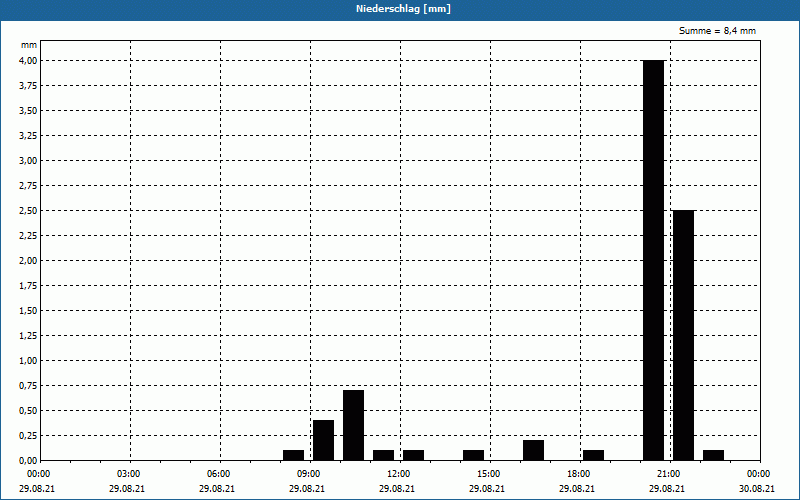This screenshot has height=500, width=800.
Task: Click the 3,75 y-axis value
Action: [28, 86]
